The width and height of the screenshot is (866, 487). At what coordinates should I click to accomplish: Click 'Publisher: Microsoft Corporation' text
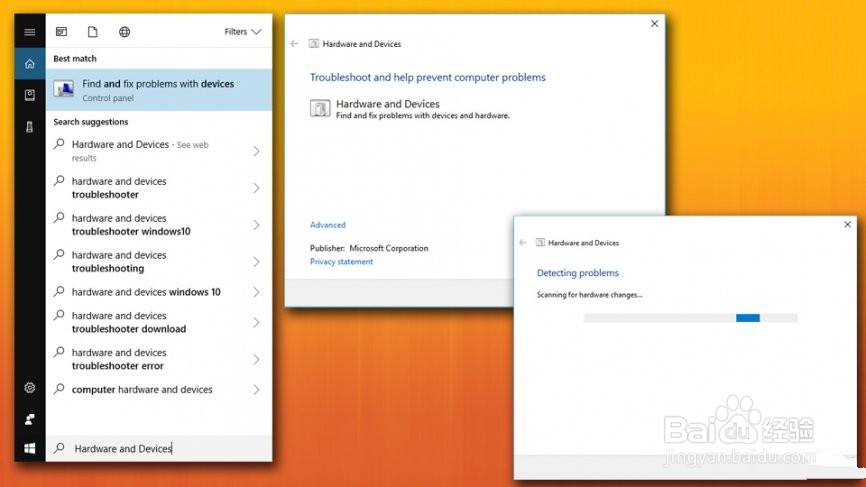click(369, 248)
